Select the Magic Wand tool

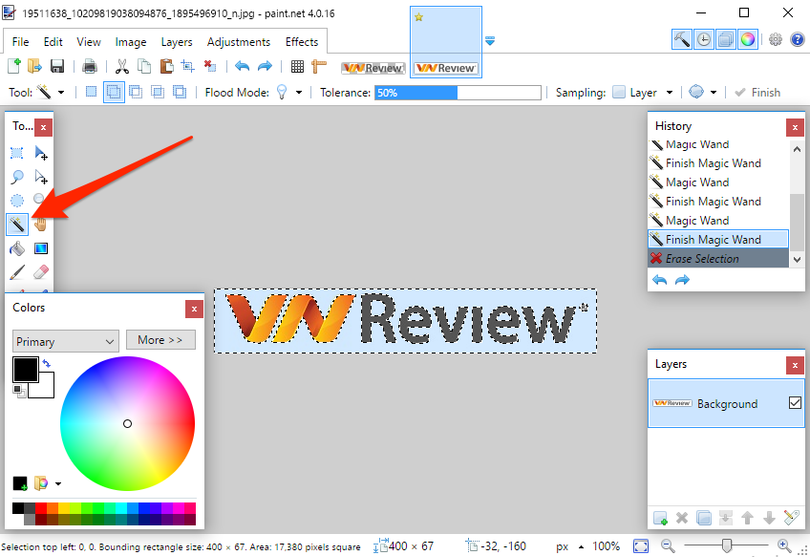coord(17,223)
